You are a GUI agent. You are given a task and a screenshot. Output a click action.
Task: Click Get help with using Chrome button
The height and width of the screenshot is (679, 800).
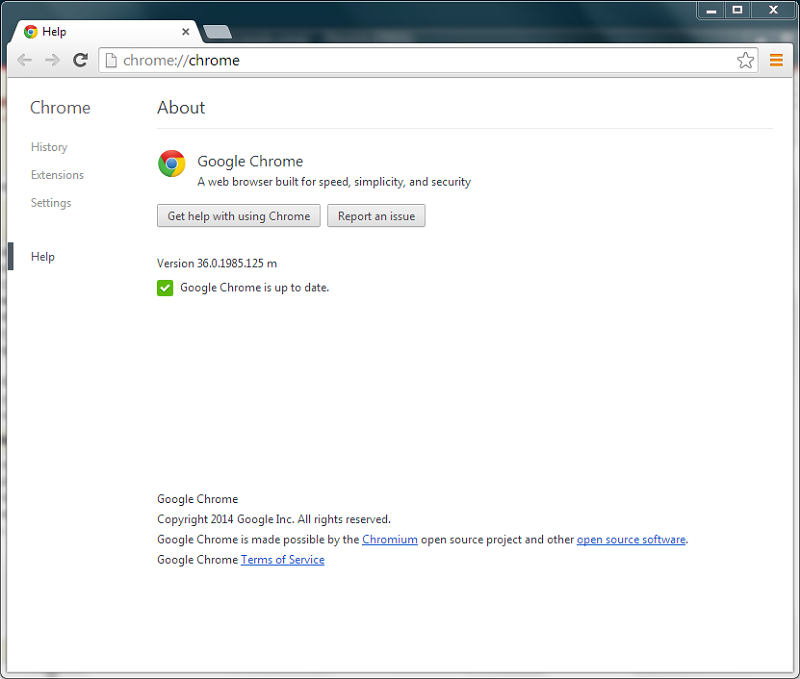point(239,216)
